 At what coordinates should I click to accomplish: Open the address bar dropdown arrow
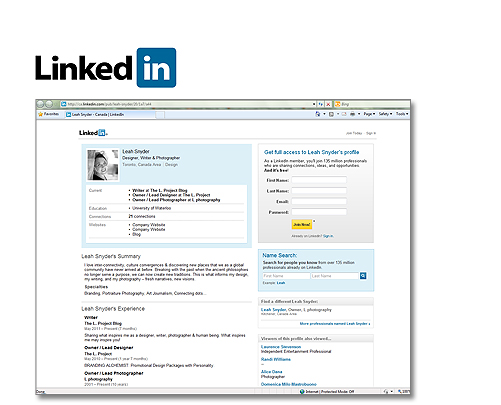pos(314,104)
